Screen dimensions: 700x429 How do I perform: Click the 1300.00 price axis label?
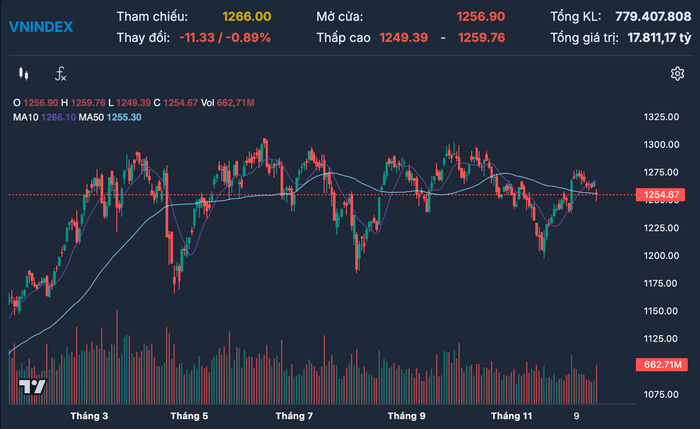[x=661, y=145]
